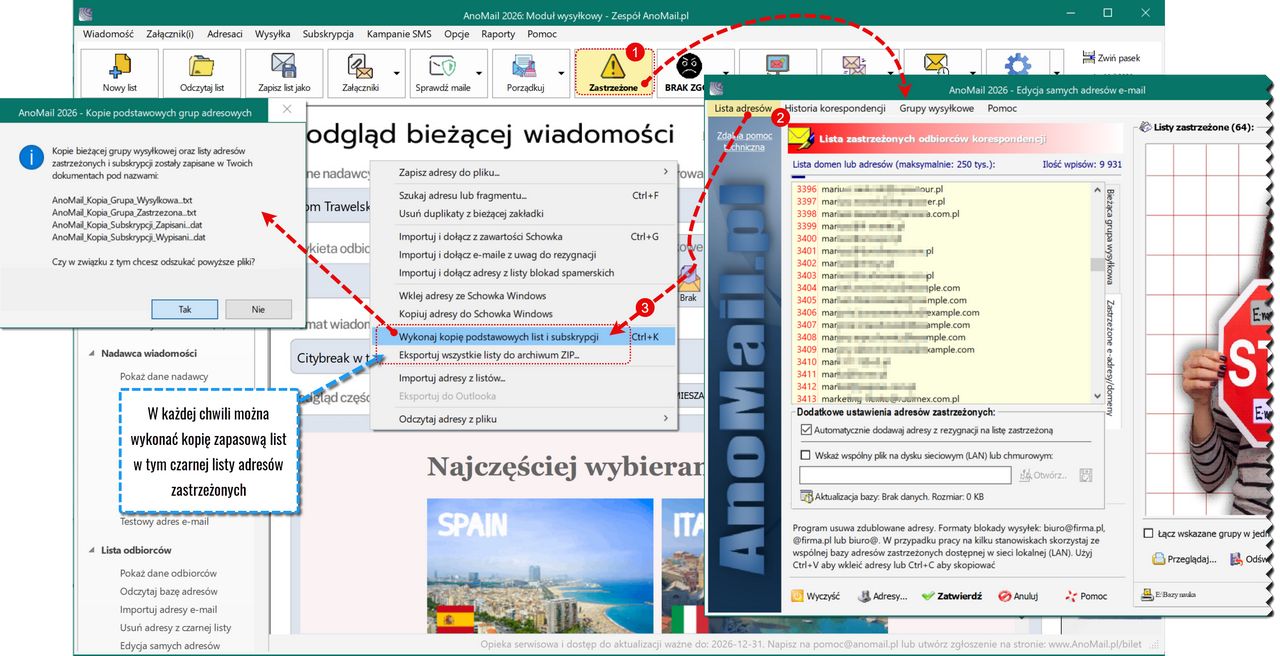Click Usuń adresy z czarnej listy
1280x656 pixels.
pyautogui.click(x=175, y=627)
